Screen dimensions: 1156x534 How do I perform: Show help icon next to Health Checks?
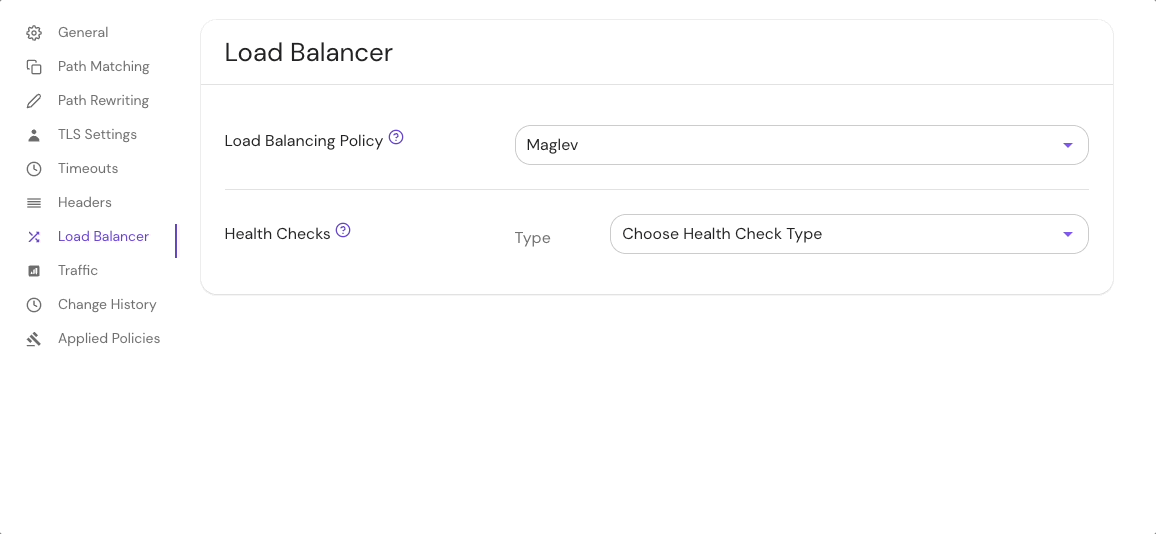(x=343, y=230)
